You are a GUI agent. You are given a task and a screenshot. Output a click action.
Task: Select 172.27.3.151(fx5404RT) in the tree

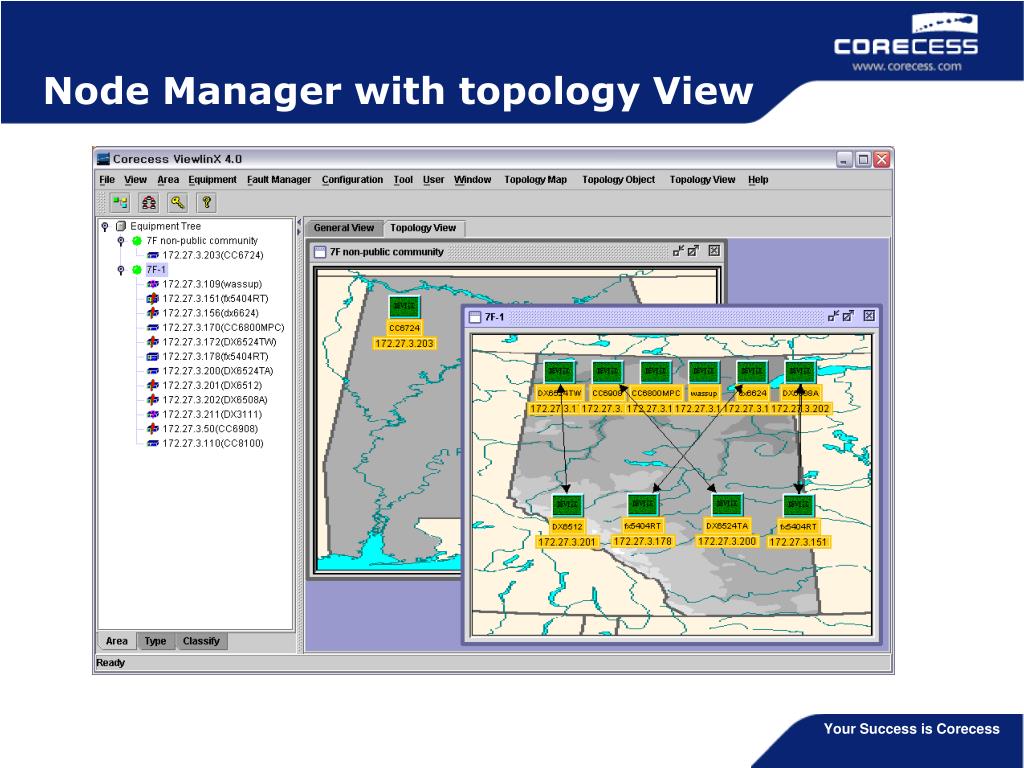click(x=216, y=298)
